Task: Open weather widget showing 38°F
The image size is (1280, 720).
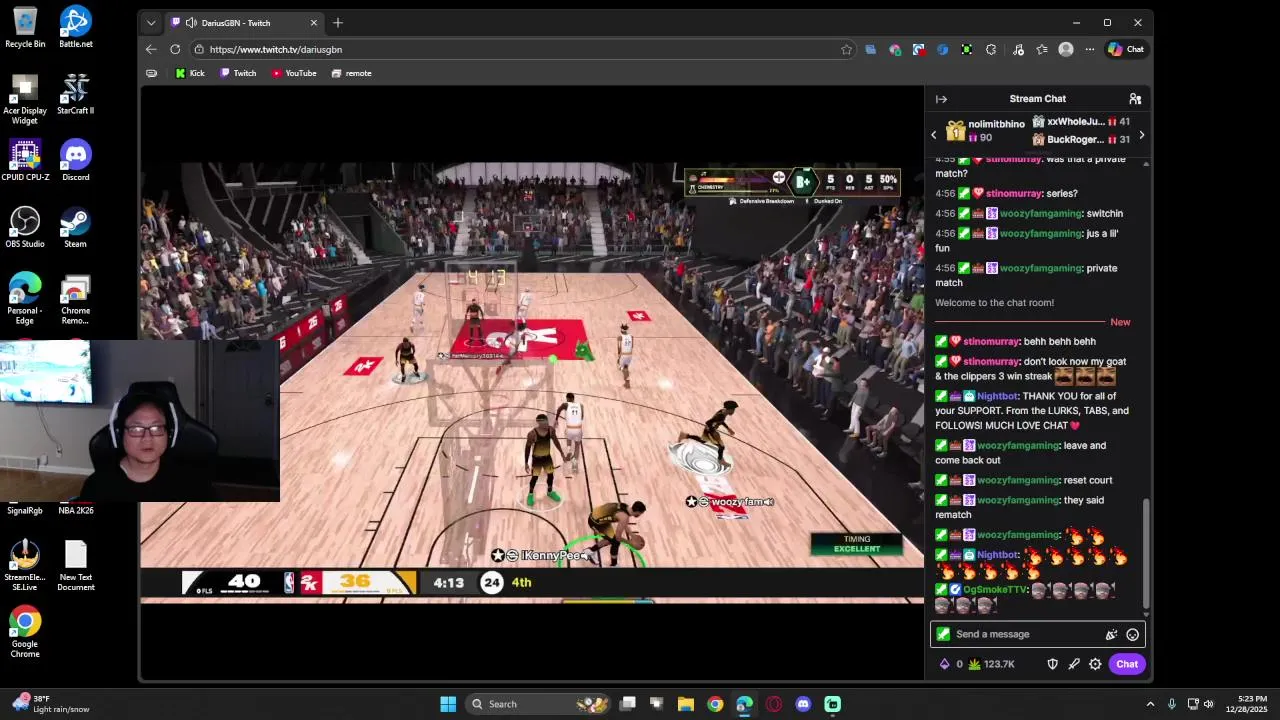Action: click(50, 704)
